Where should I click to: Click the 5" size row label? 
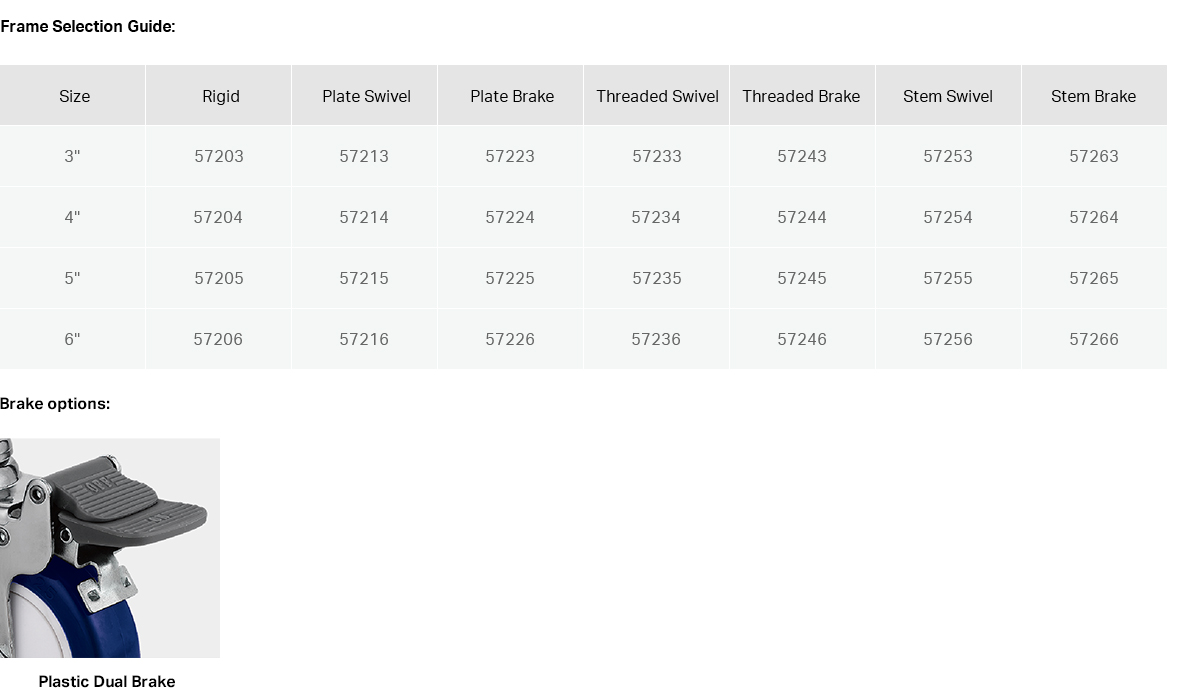[72, 278]
